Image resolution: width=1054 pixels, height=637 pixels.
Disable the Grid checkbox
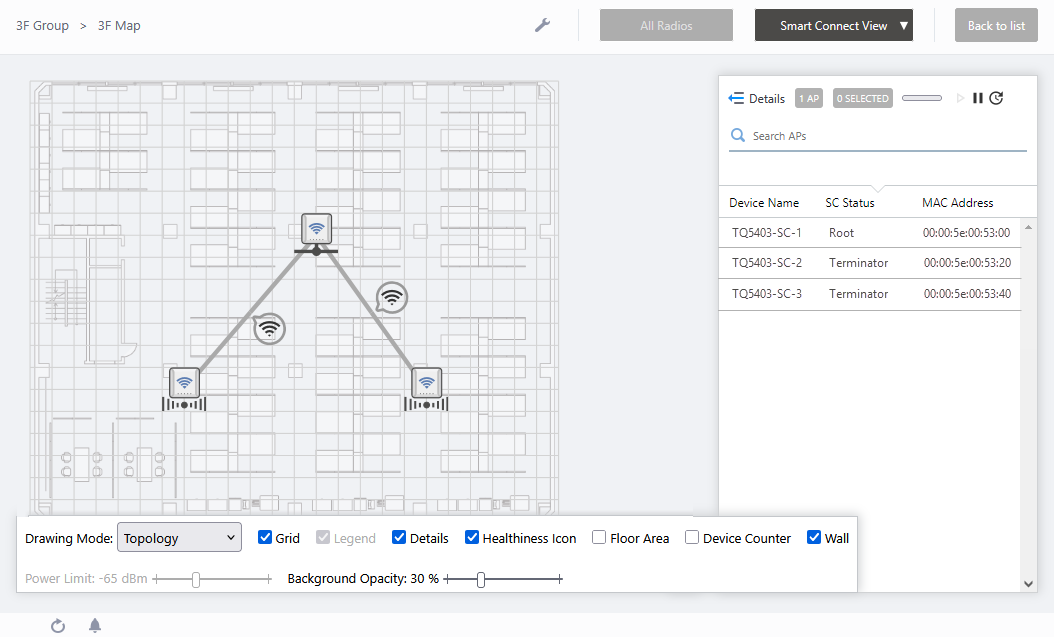pyautogui.click(x=265, y=538)
